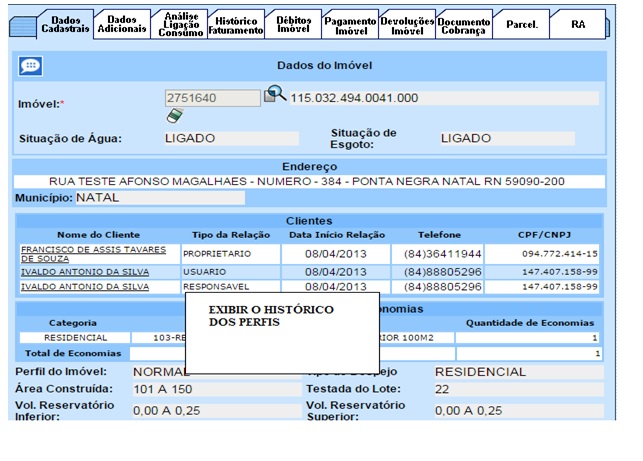Open the Documento Cobrança tab
The image size is (643, 461).
(464, 25)
